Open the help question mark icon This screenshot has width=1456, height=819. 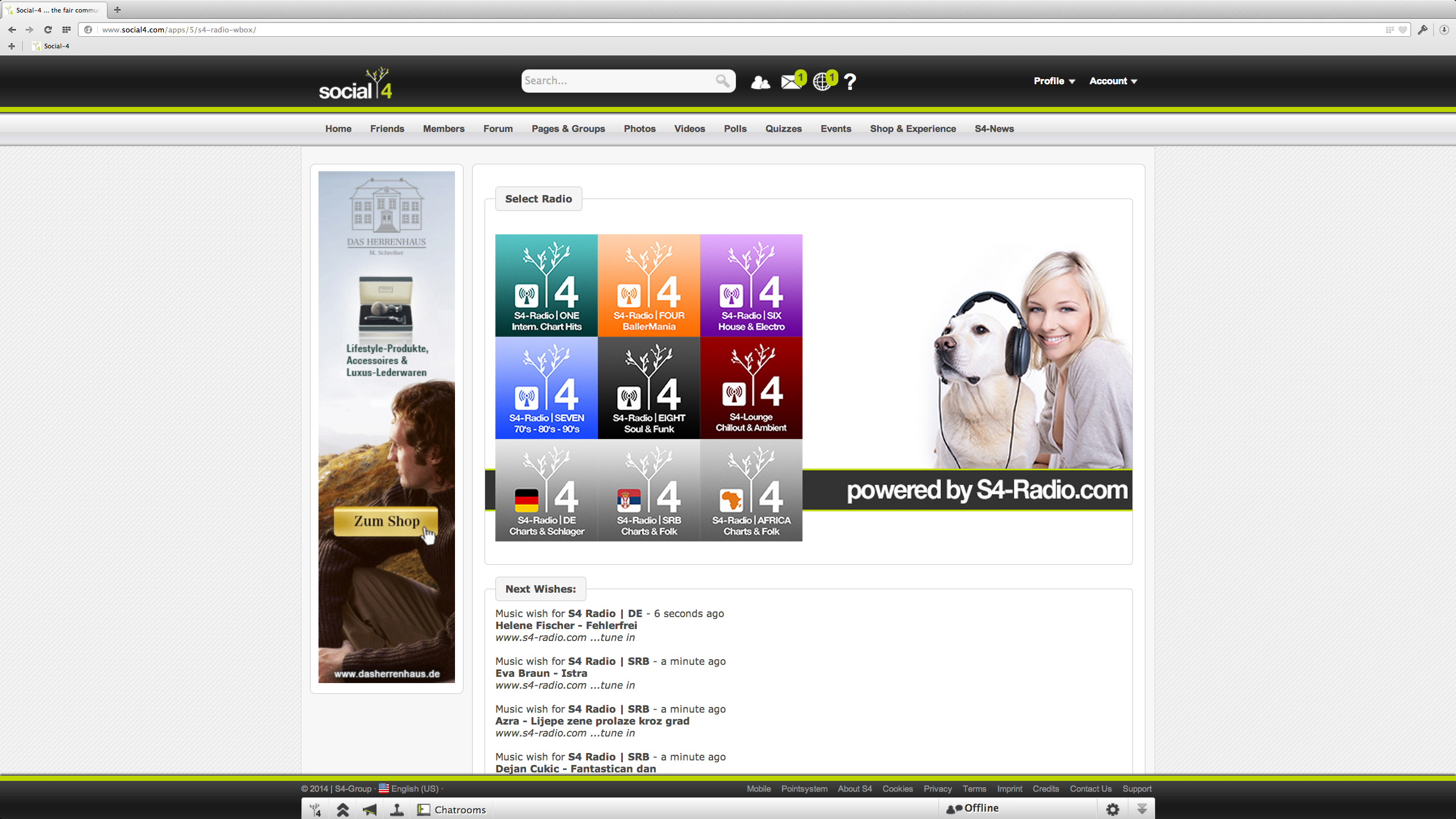(x=850, y=82)
